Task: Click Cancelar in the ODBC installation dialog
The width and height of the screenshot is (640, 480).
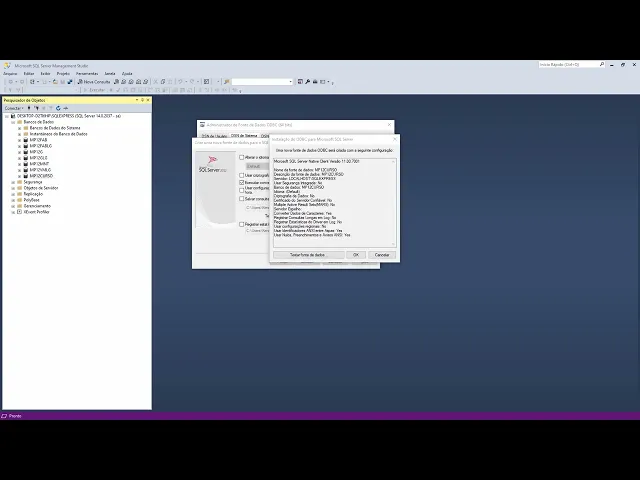Action: point(382,255)
